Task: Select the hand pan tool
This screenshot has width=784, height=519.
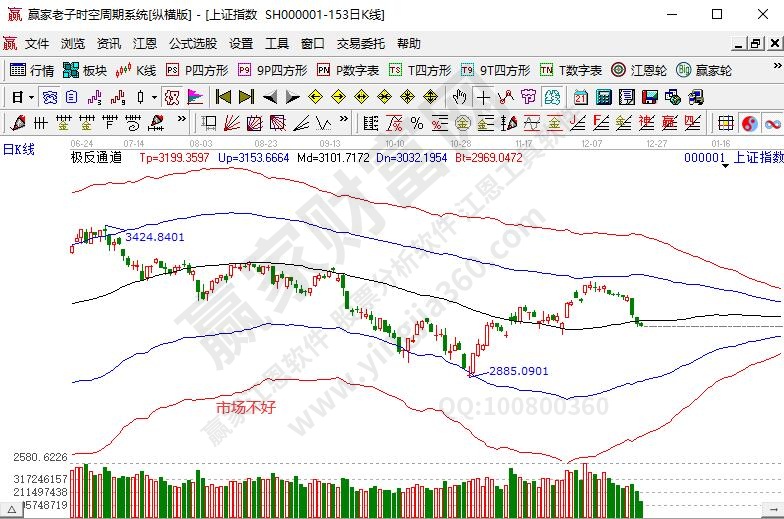Action: (459, 97)
